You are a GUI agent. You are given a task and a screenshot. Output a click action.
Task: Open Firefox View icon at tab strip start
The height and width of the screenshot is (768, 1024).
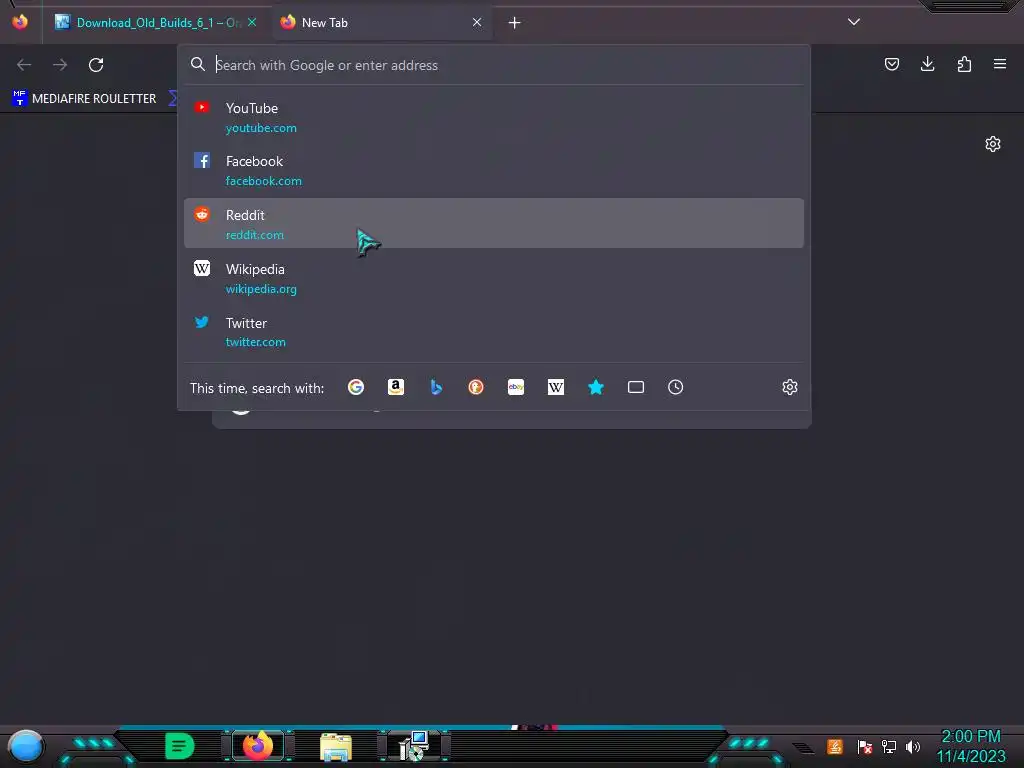(20, 22)
